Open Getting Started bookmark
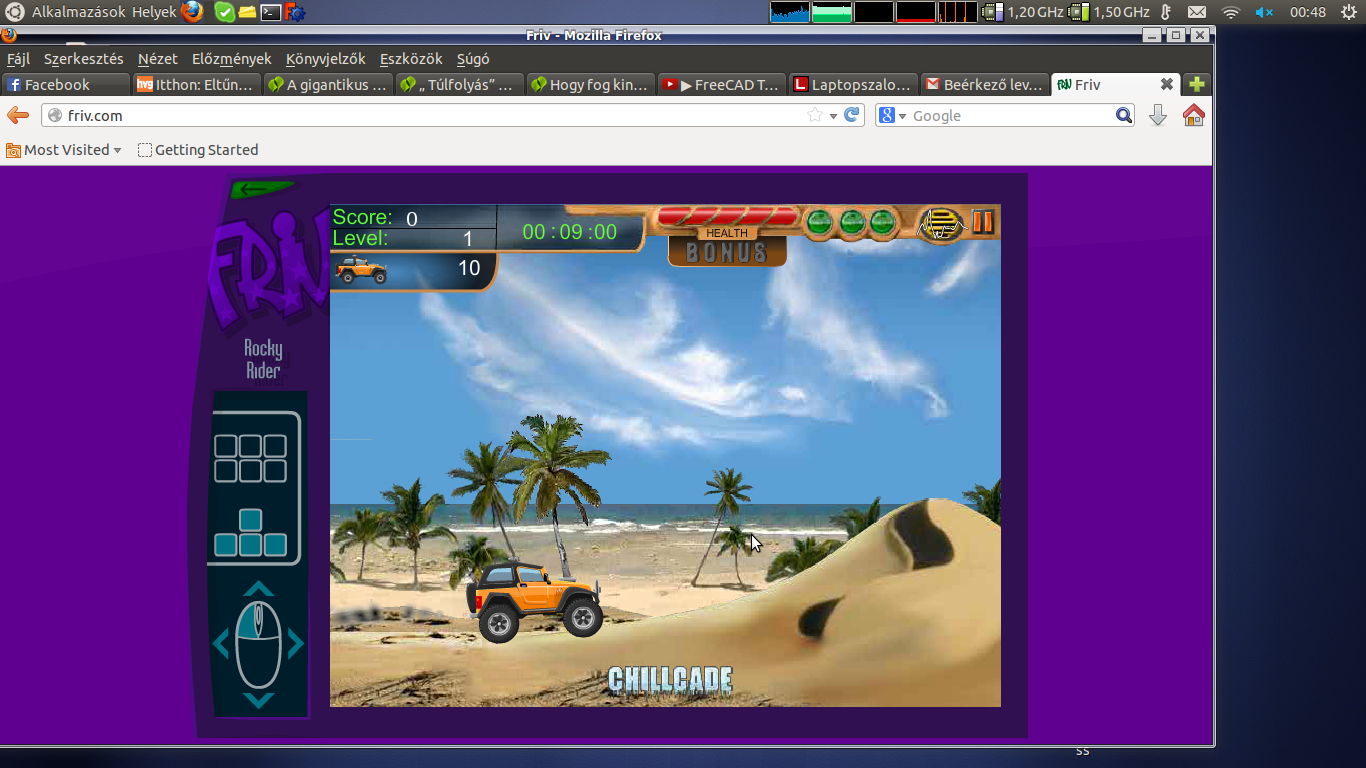This screenshot has height=768, width=1366. (198, 150)
